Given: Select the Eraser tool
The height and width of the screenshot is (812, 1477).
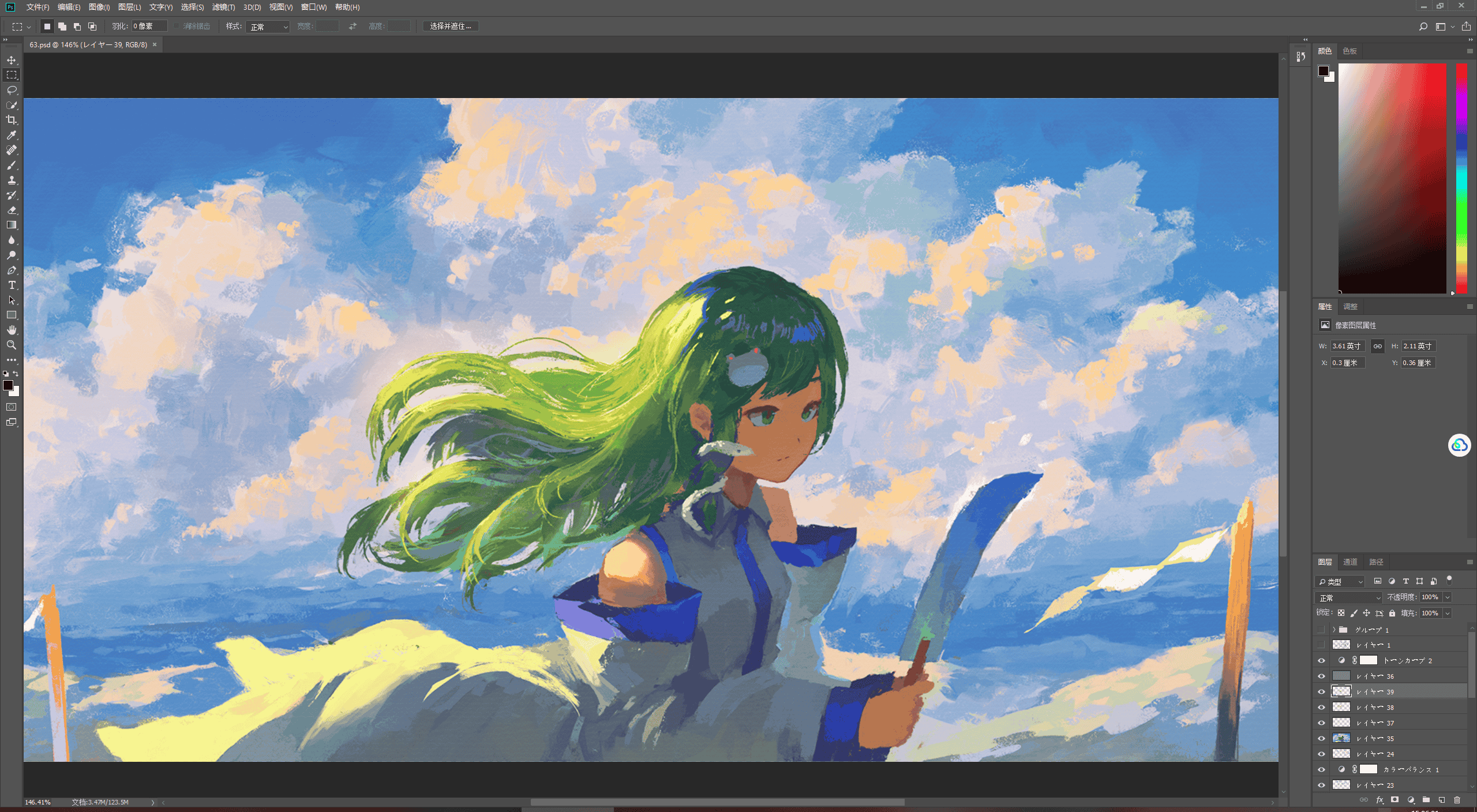Looking at the screenshot, I should 12,210.
